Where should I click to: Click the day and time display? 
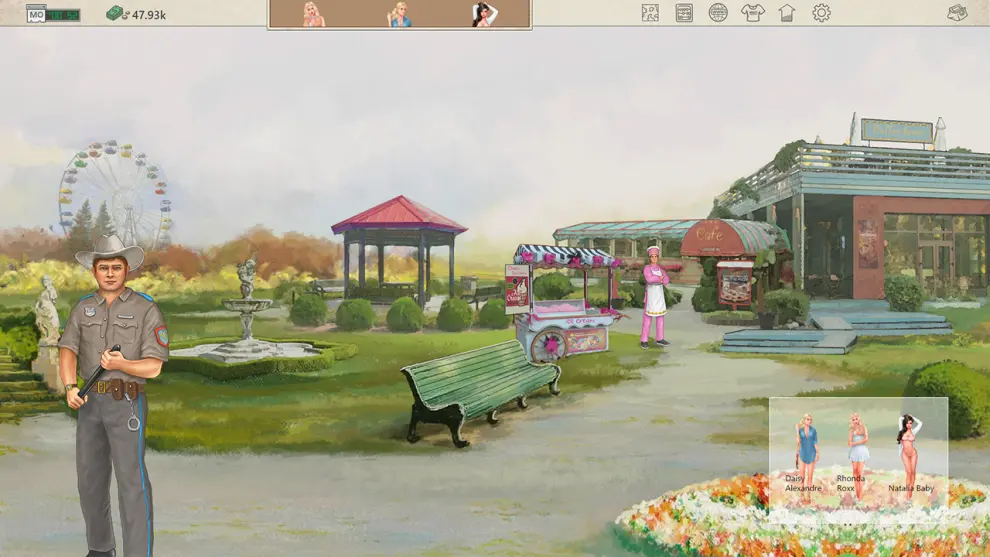click(52, 15)
